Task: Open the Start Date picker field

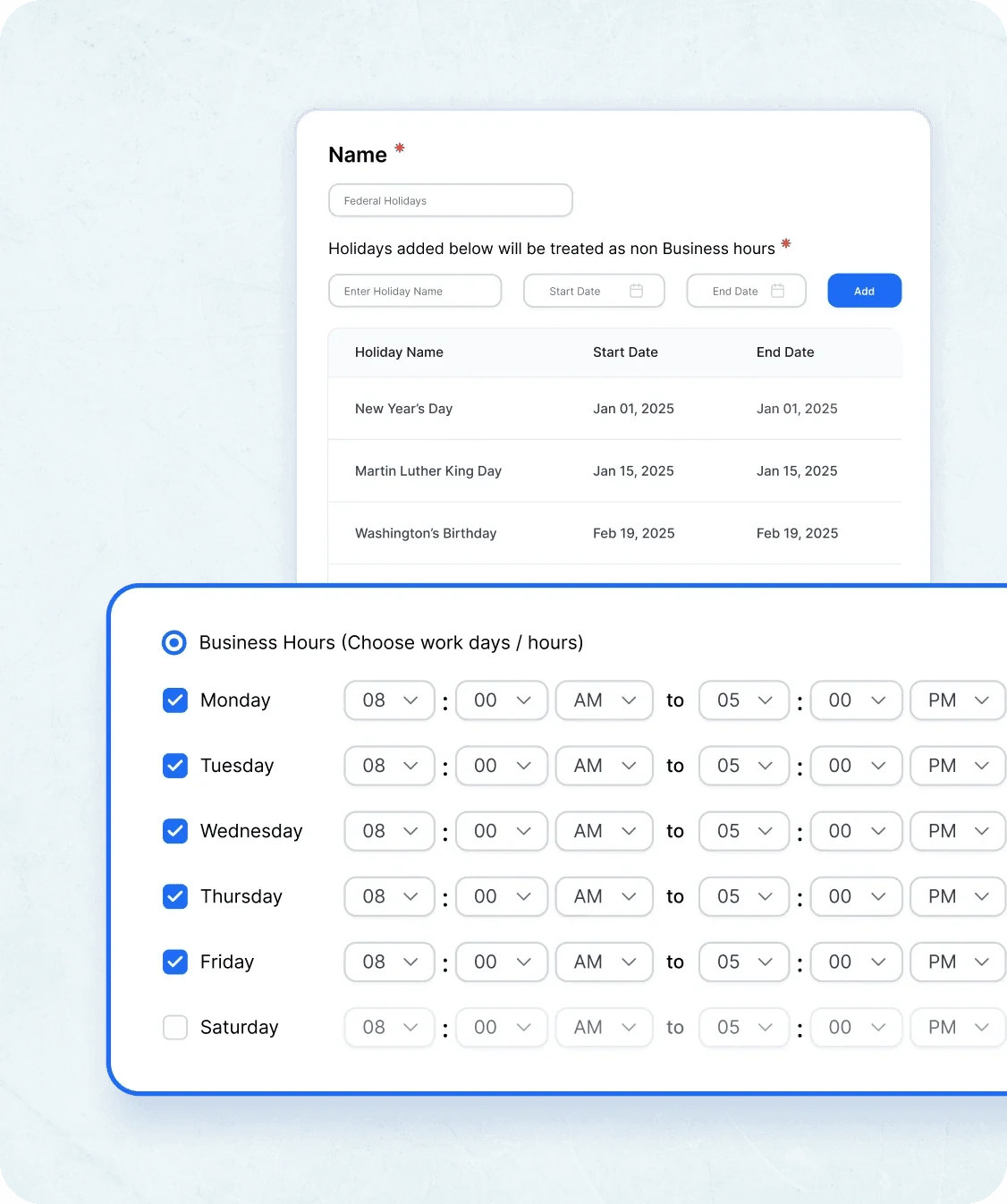Action: [x=594, y=291]
